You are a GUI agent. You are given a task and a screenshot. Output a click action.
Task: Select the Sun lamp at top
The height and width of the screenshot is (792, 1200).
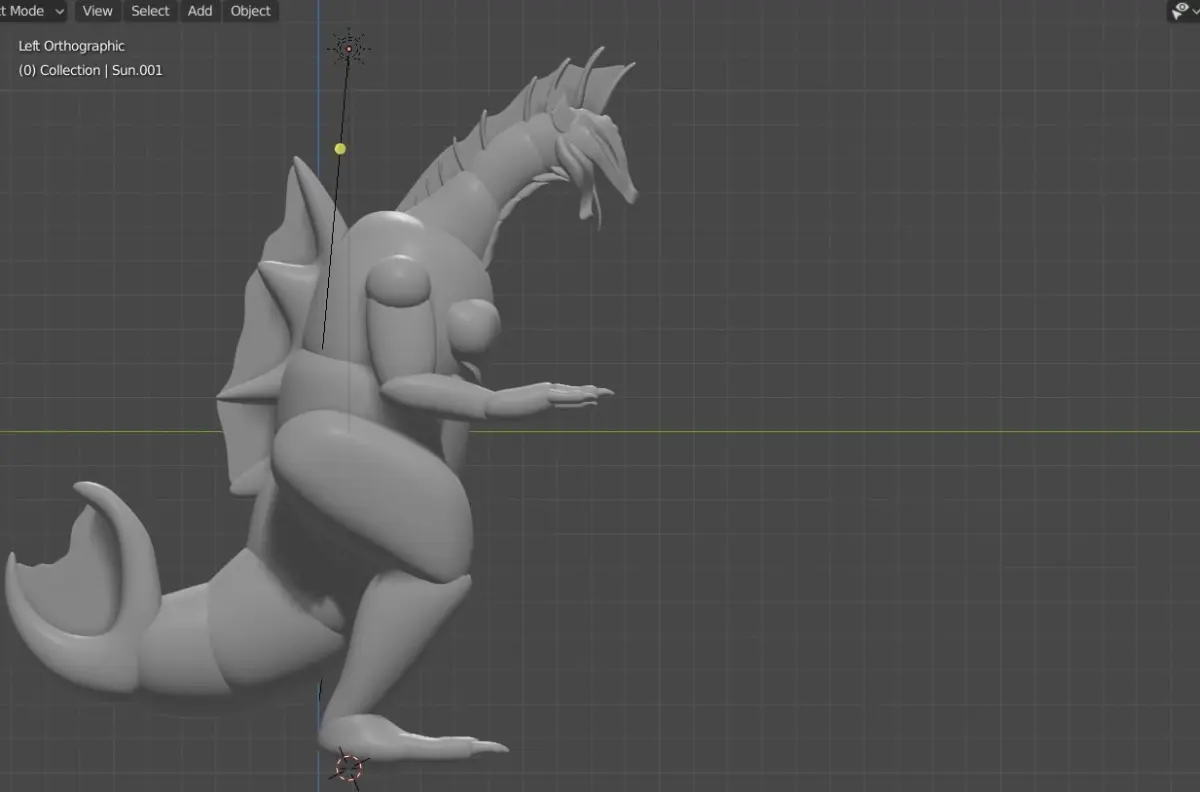(x=349, y=47)
